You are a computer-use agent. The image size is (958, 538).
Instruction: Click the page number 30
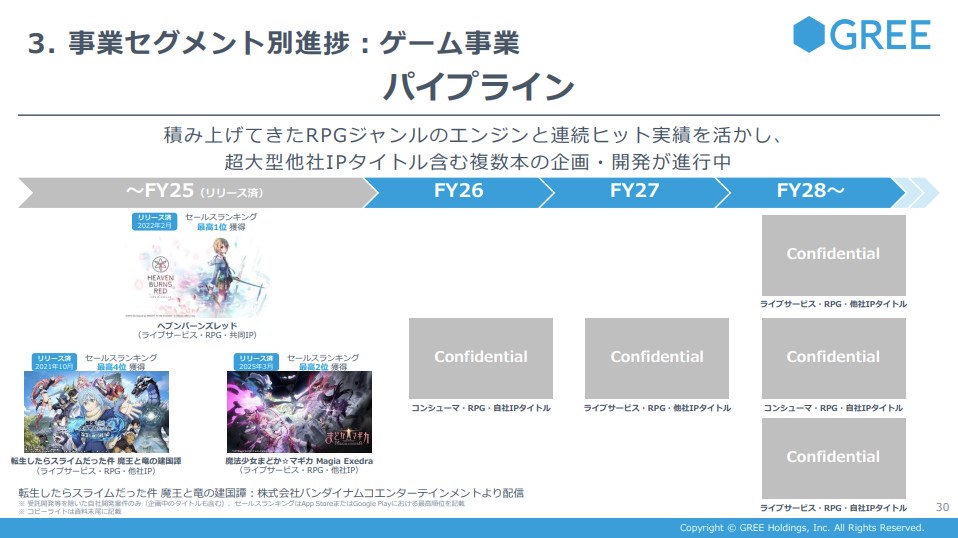[x=943, y=507]
